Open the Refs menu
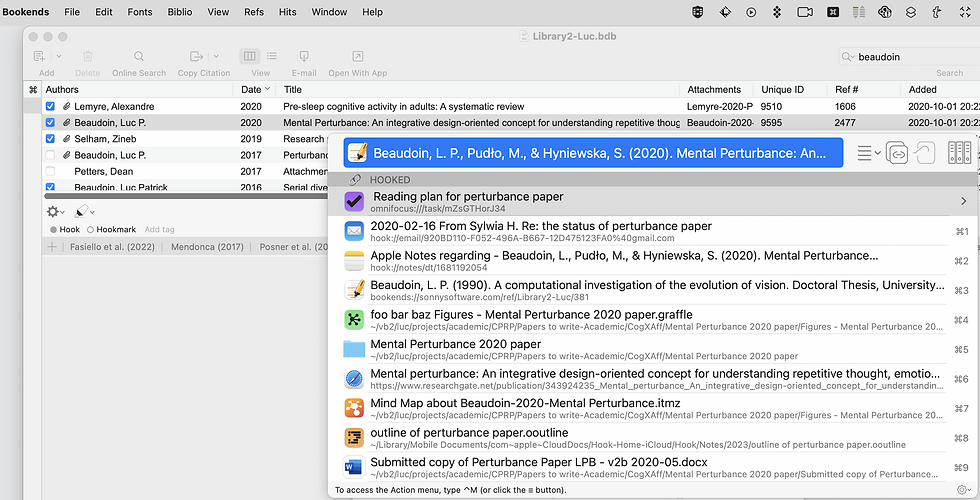Screen dimensions: 980x500 tap(254, 12)
